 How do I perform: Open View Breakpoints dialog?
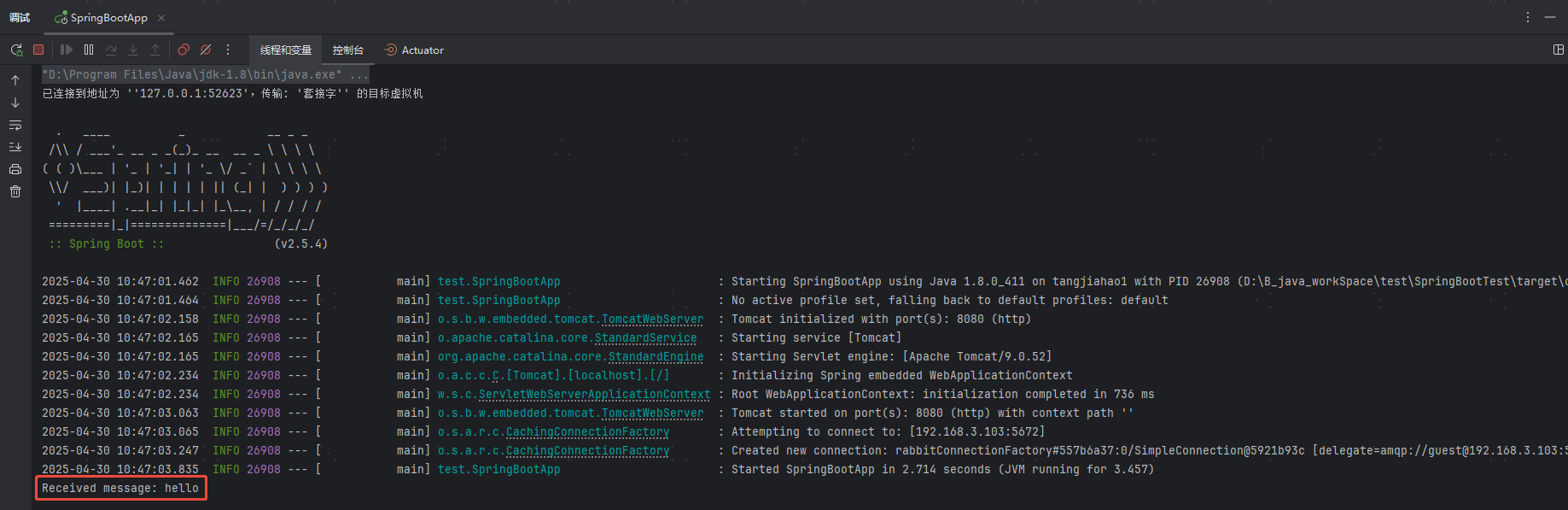point(184,50)
